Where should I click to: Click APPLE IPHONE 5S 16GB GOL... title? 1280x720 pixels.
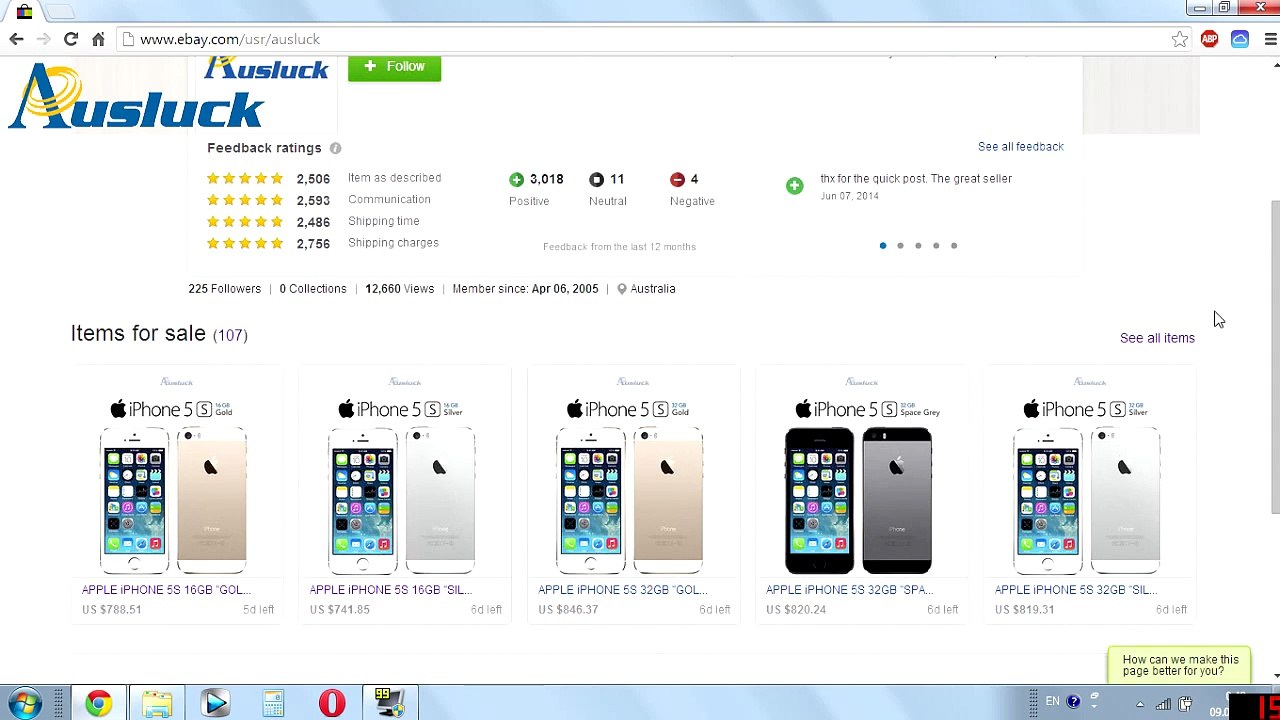pos(166,590)
